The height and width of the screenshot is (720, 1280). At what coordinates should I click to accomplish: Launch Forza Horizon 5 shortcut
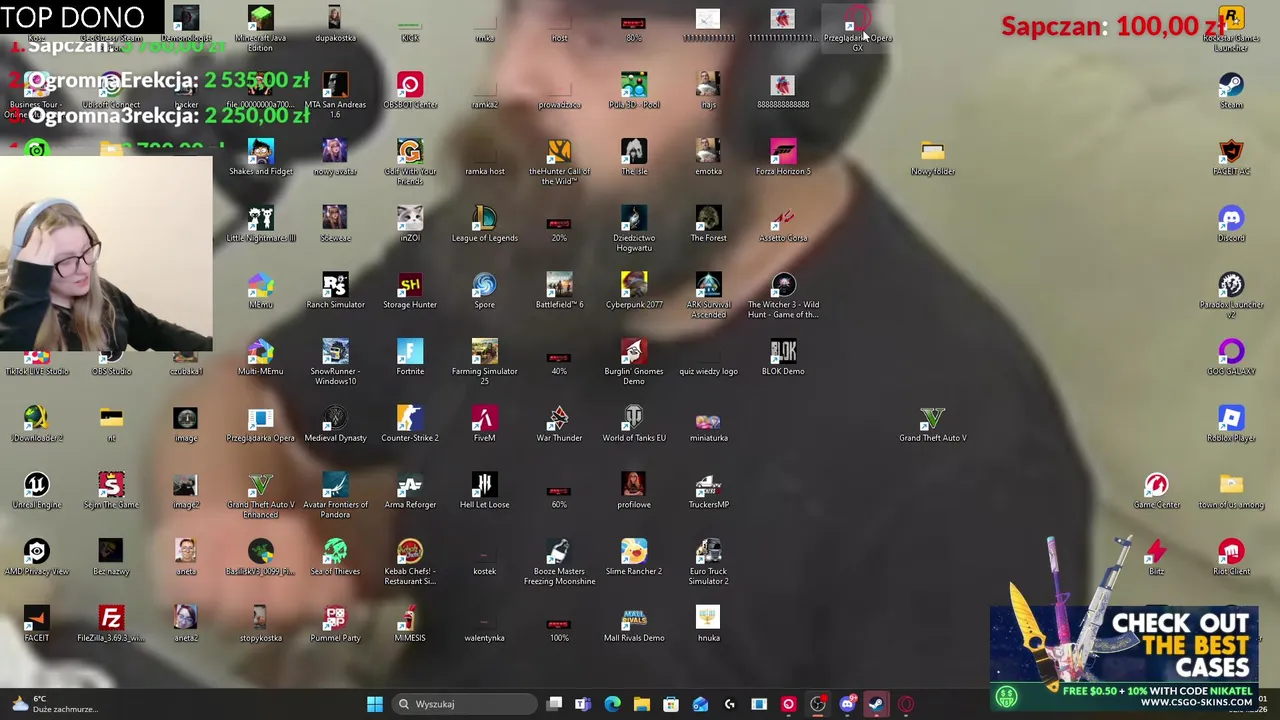click(x=783, y=157)
